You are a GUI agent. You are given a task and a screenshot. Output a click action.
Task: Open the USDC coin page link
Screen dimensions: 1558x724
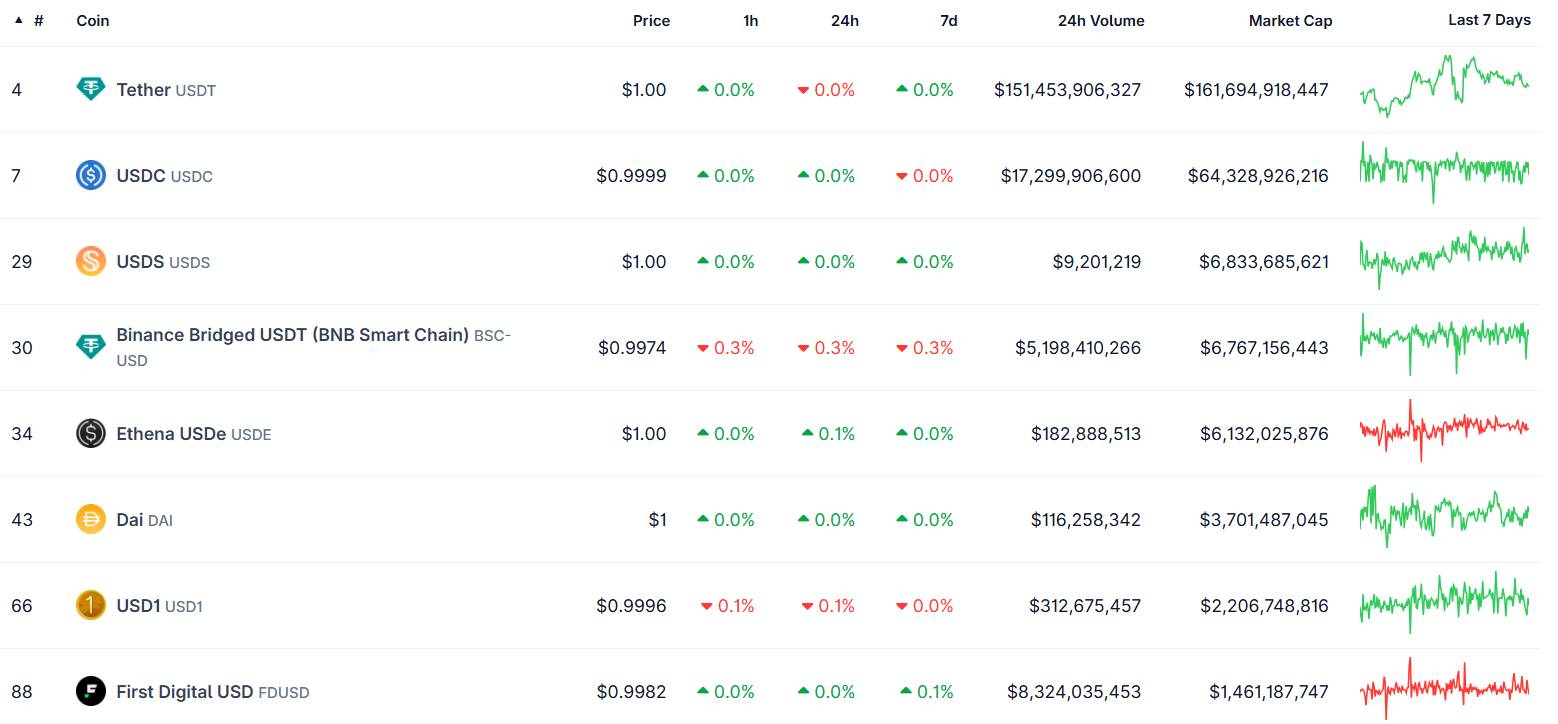(x=164, y=176)
